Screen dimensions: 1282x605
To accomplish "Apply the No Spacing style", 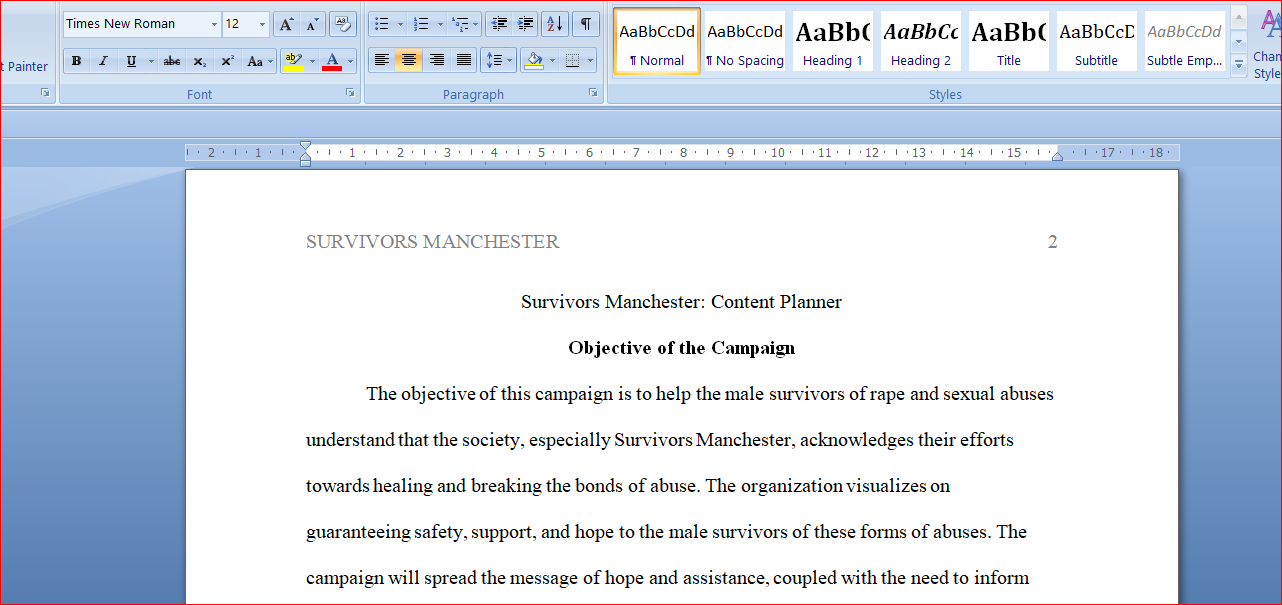I will pos(745,41).
